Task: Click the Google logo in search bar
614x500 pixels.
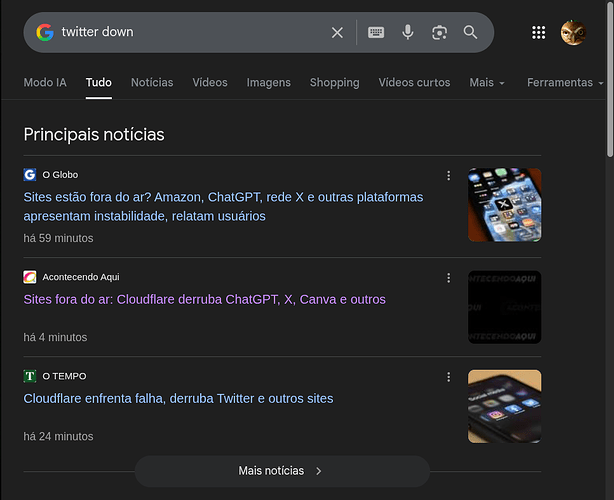Action: 45,32
